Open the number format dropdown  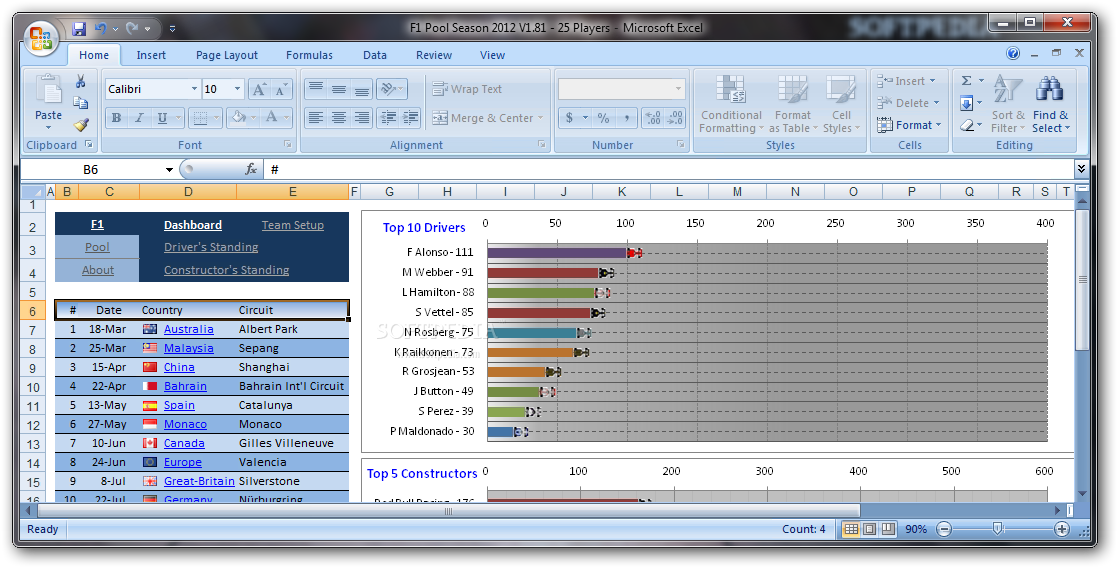coord(678,89)
